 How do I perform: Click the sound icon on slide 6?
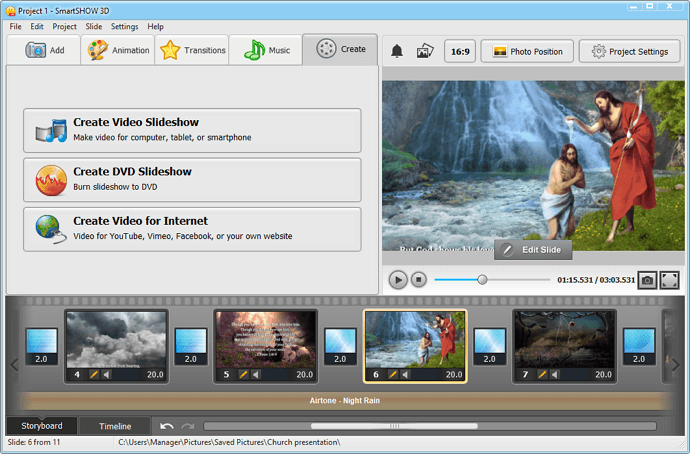(x=405, y=374)
